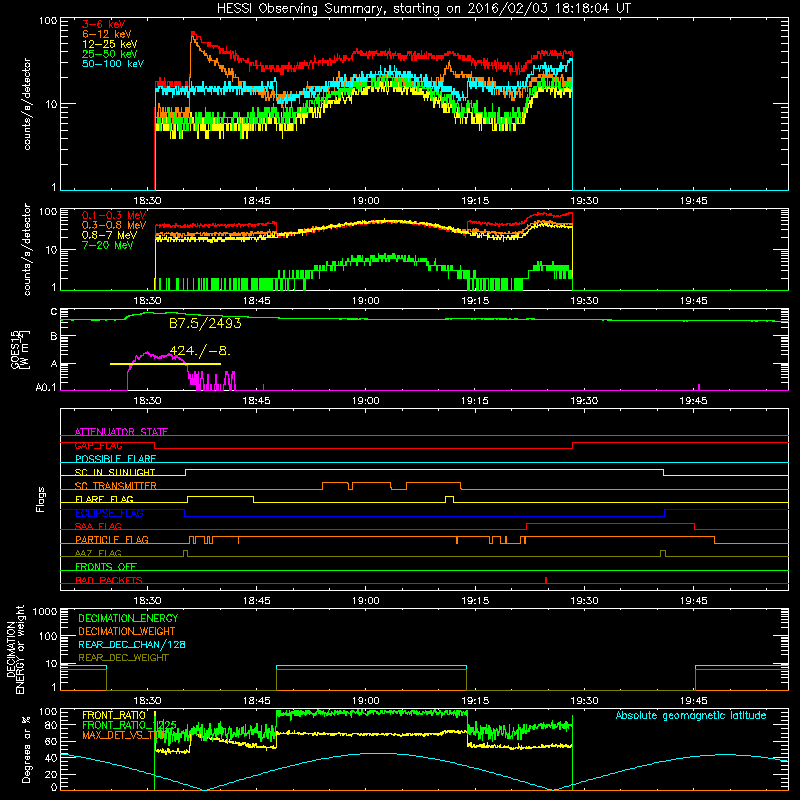Image resolution: width=800 pixels, height=800 pixels.
Task: Click the Absolute geomagnetic latitude label
Action: [x=691, y=715]
